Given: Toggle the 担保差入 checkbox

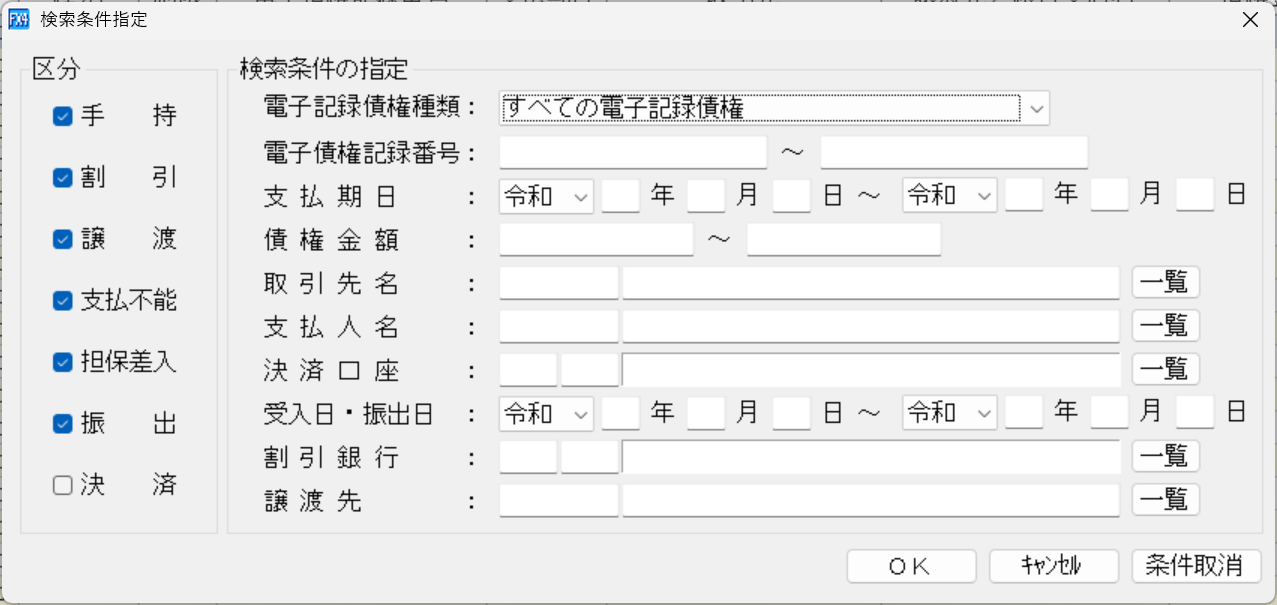Looking at the screenshot, I should click(x=62, y=361).
